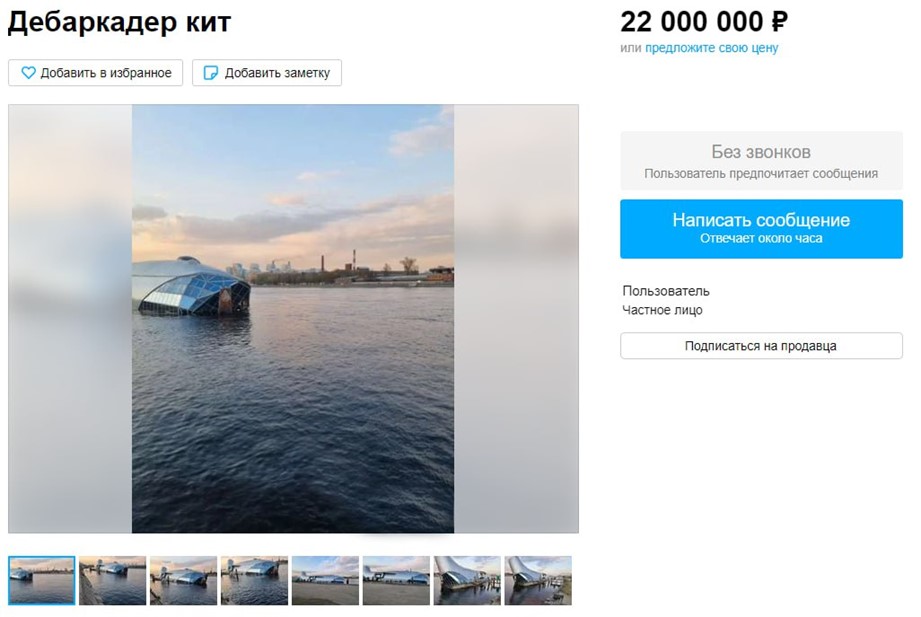The width and height of the screenshot is (921, 617).
Task: Click the note icon beside Добавить заметку
Action: point(211,73)
